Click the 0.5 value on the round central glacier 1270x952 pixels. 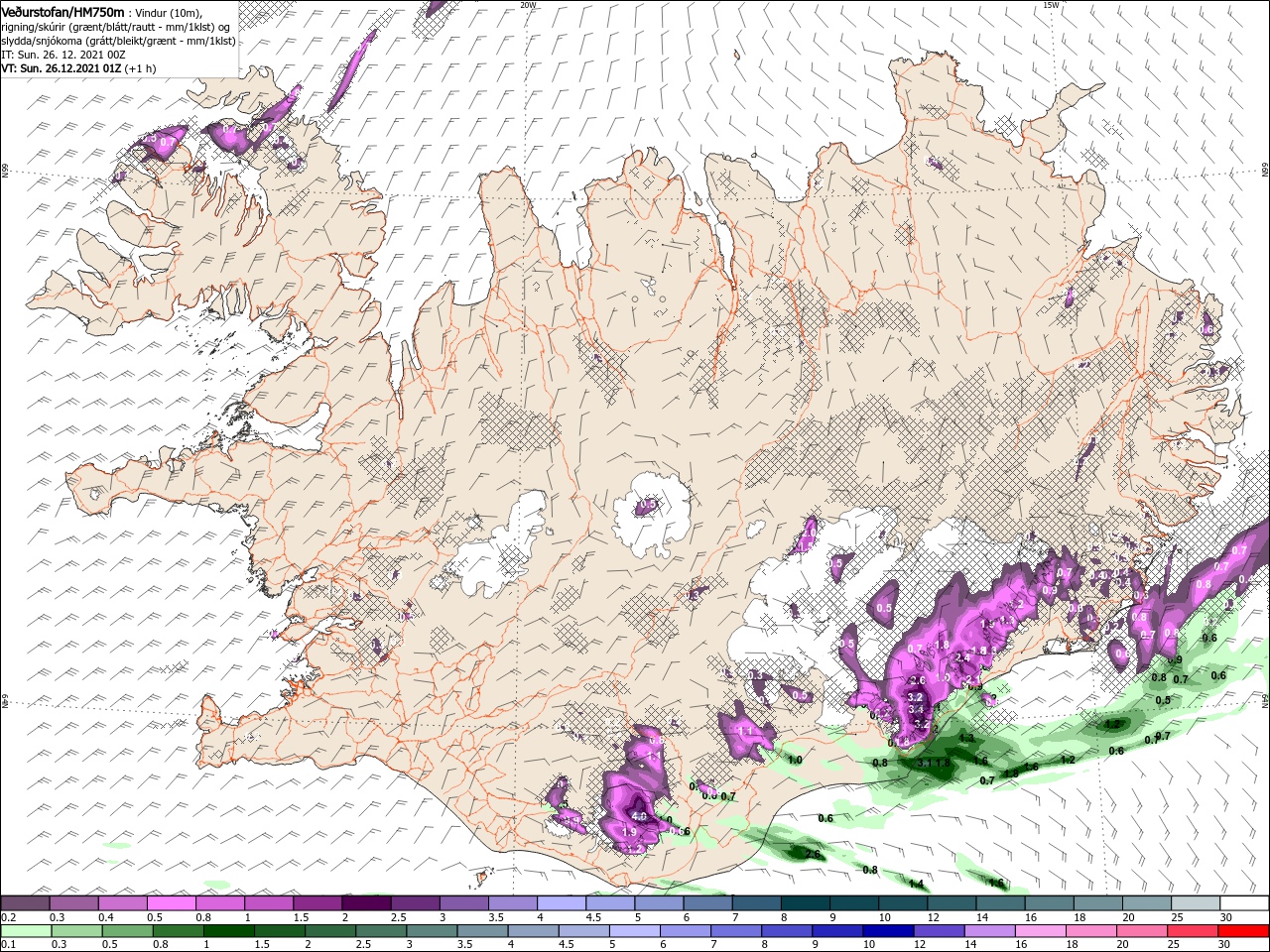tap(648, 505)
